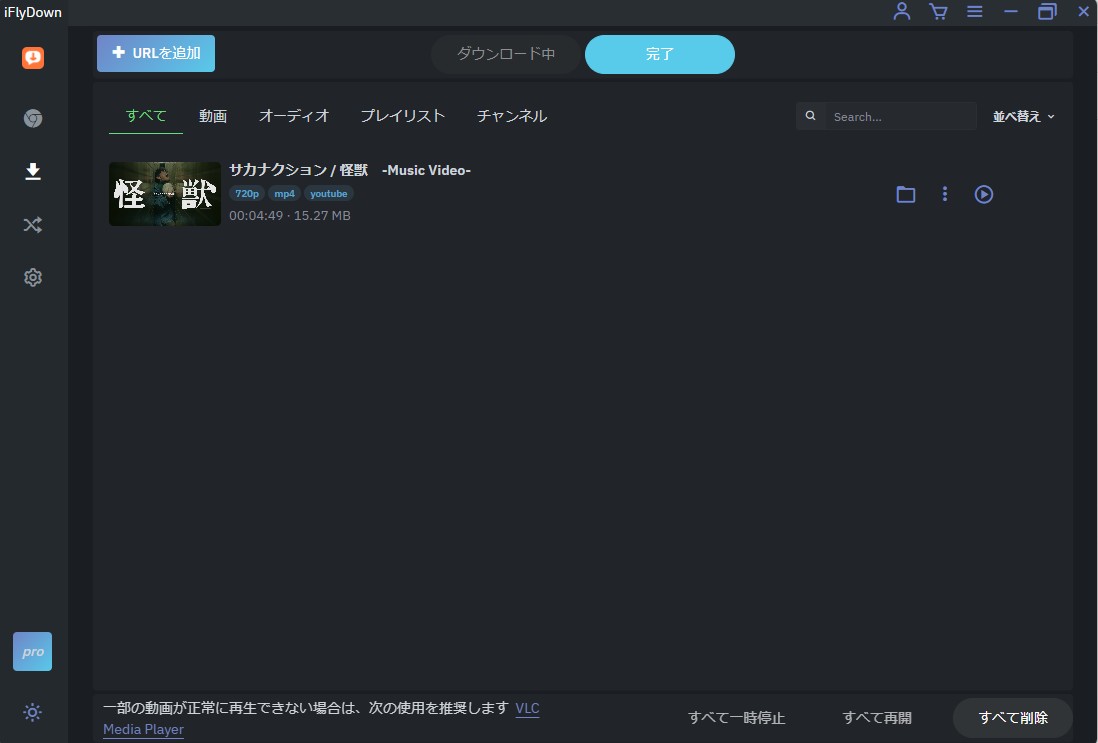Click すべて削除 button
Viewport: 1098px width, 743px height.
[1013, 718]
